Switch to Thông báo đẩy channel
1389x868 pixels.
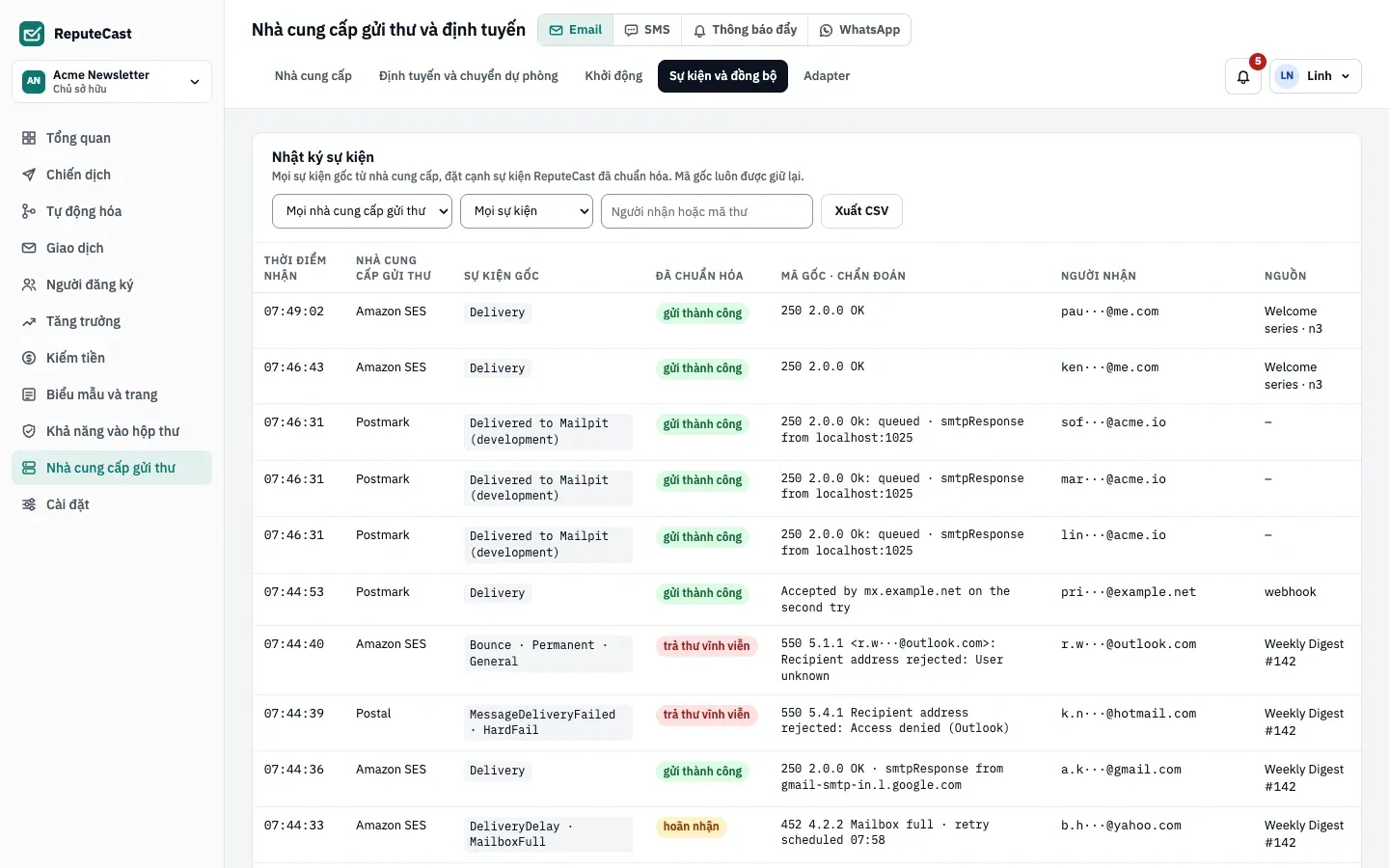[x=746, y=30]
